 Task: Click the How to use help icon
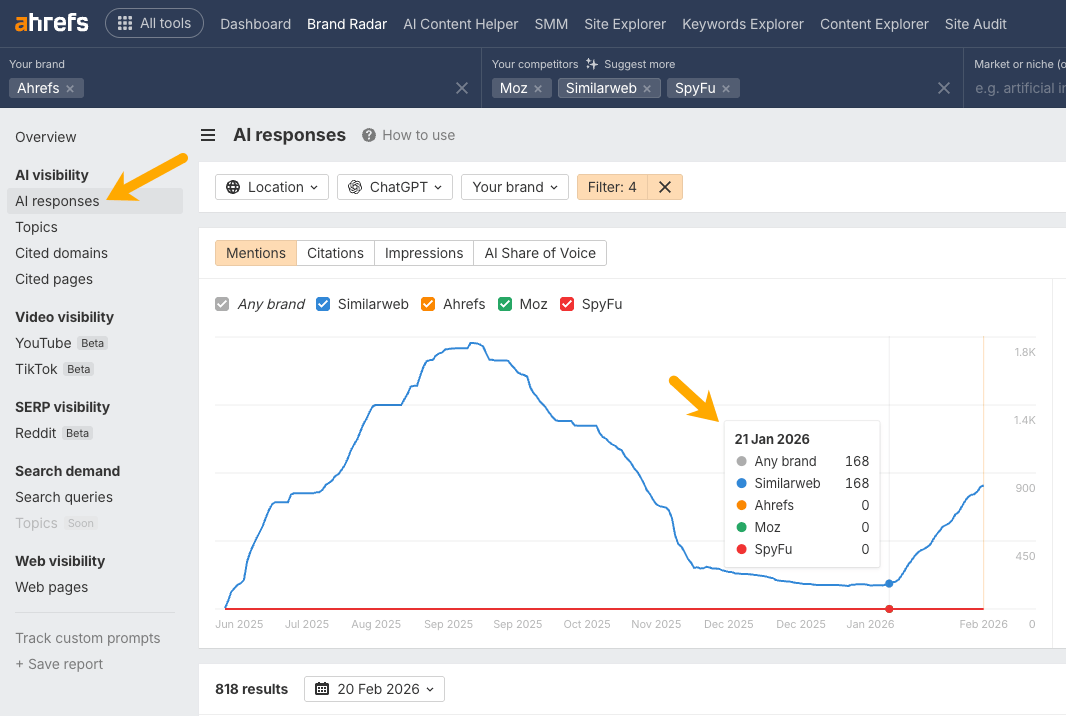tap(369, 135)
